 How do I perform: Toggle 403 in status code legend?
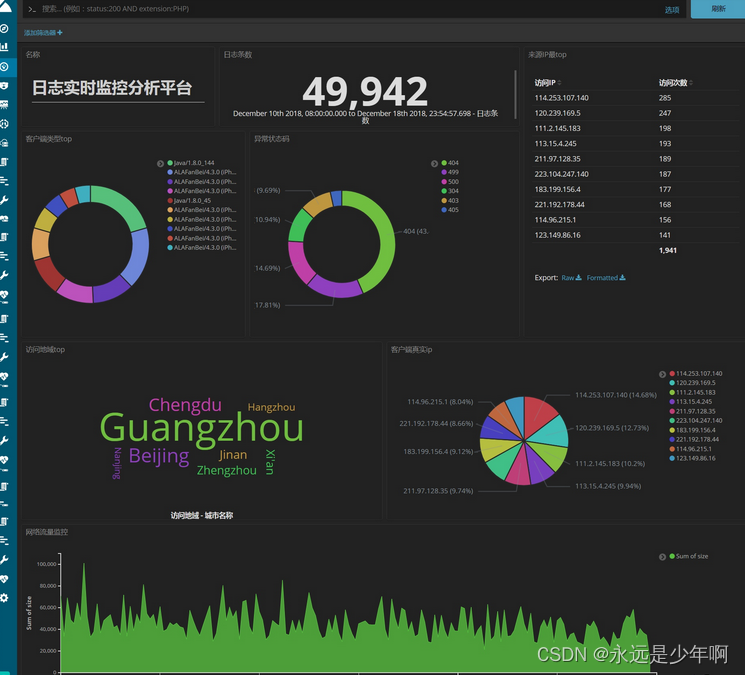[x=450, y=200]
